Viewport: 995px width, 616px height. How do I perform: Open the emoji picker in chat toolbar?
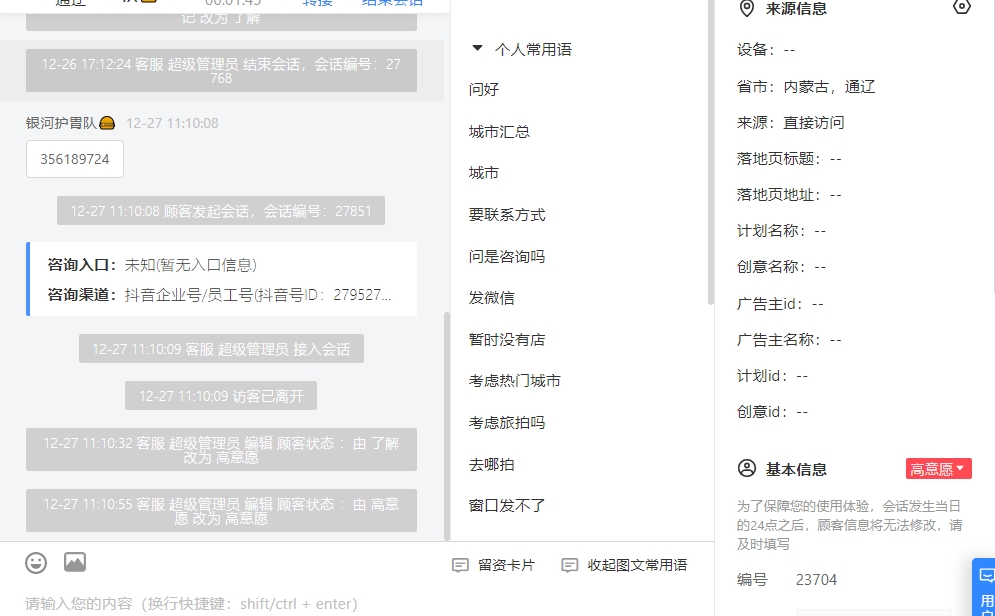36,563
